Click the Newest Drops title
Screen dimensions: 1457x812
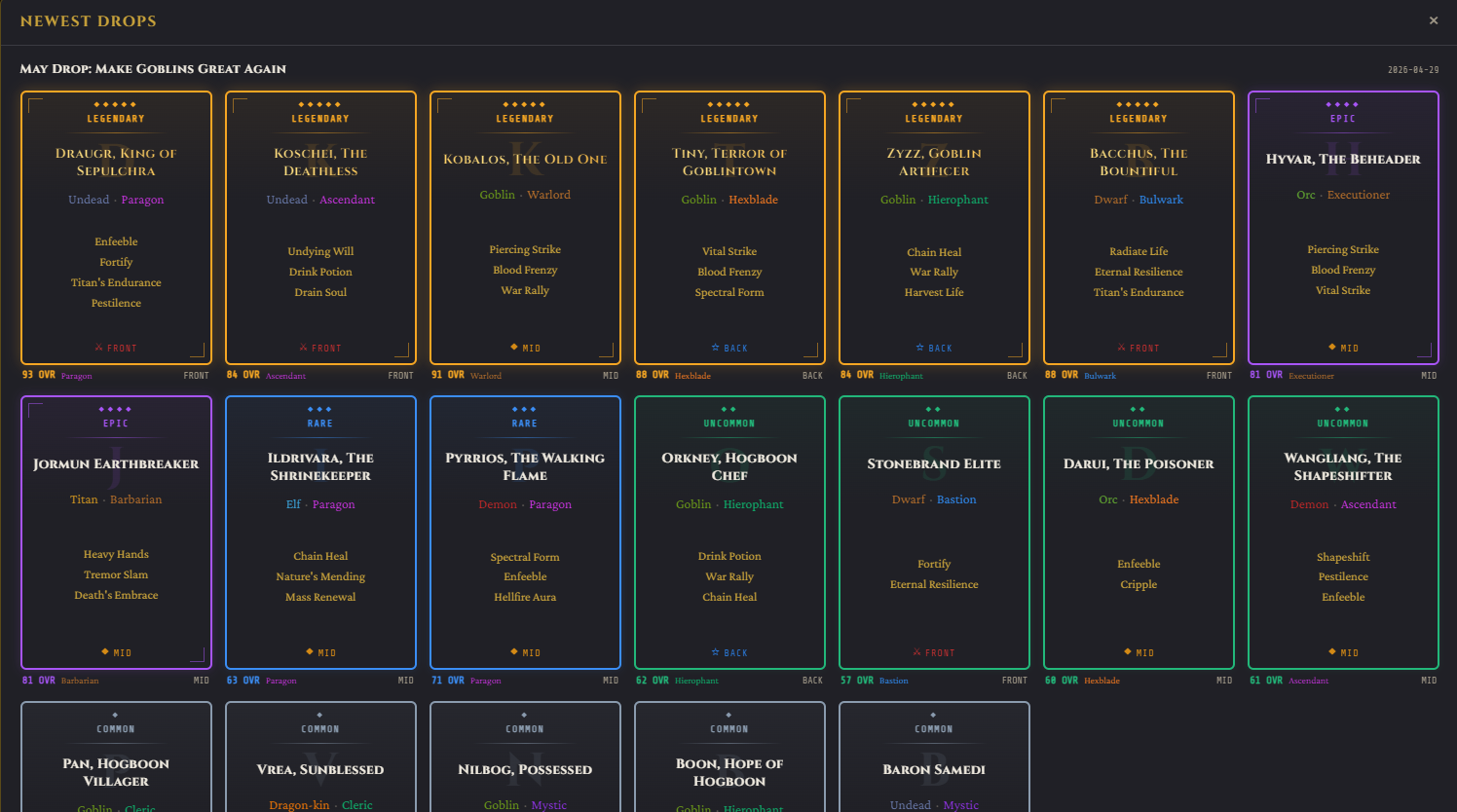(x=88, y=20)
